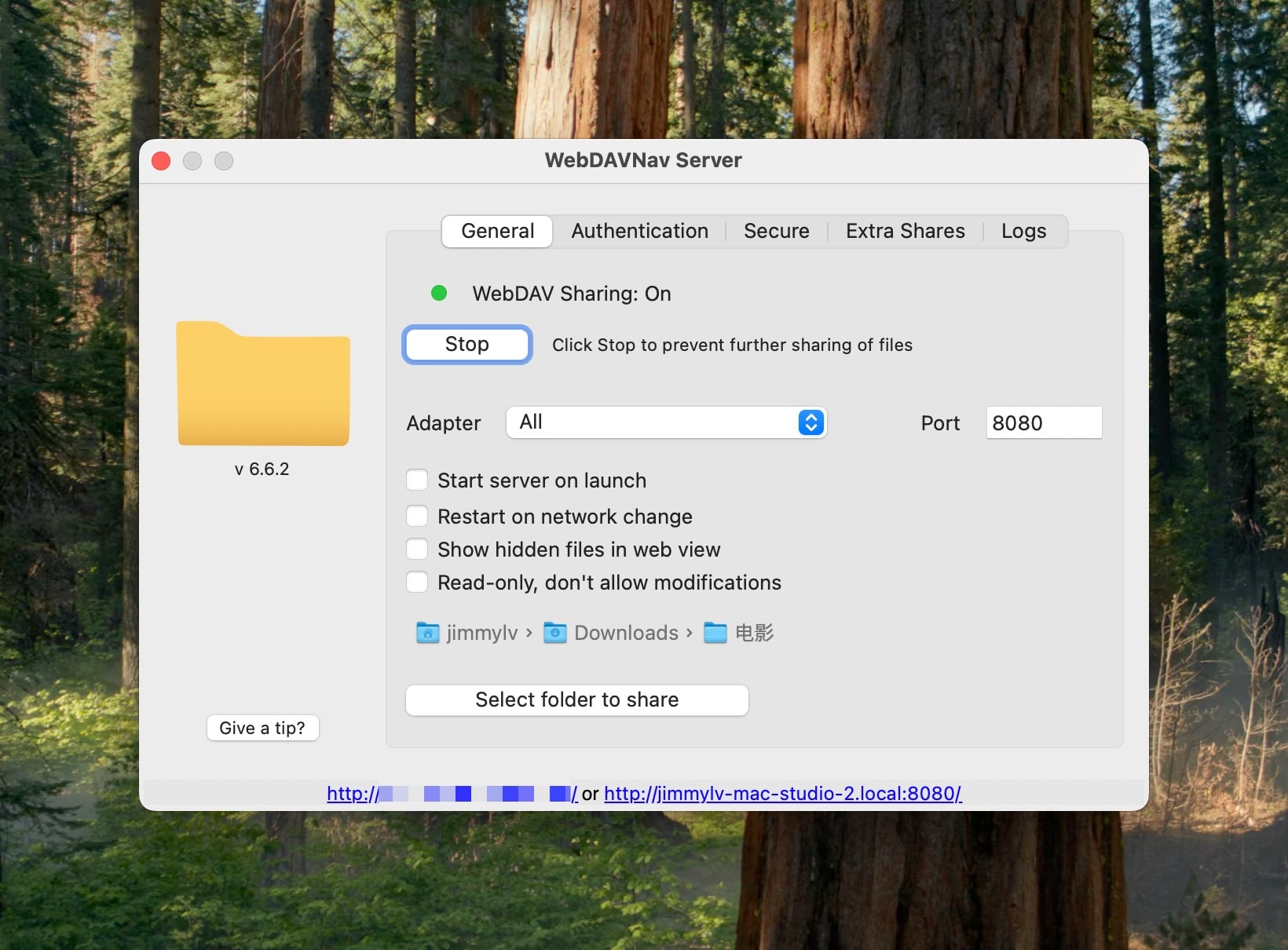Open the Extra Shares tab
The width and height of the screenshot is (1288, 950).
(905, 231)
